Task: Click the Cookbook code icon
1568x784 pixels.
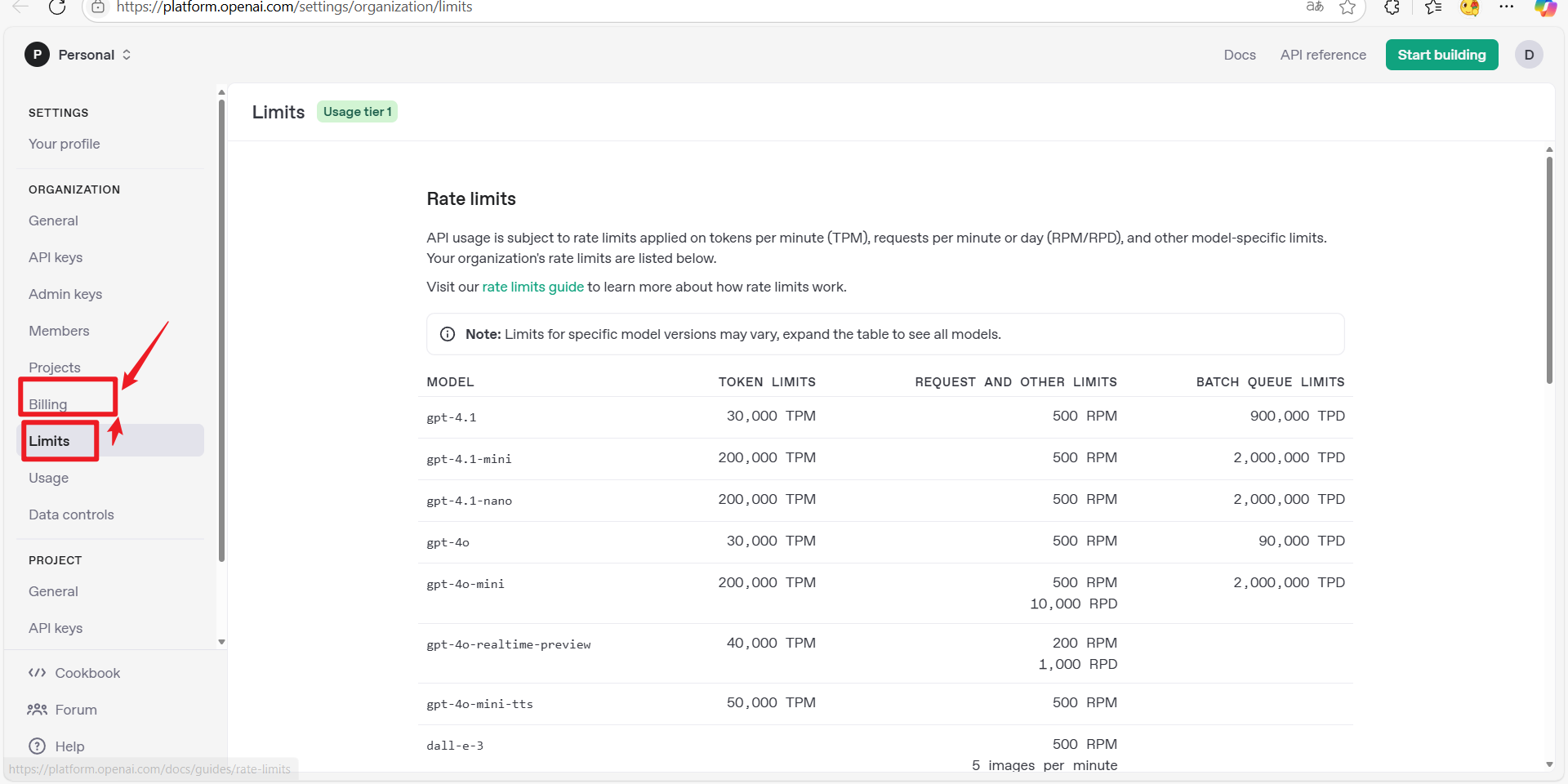Action: (x=37, y=673)
